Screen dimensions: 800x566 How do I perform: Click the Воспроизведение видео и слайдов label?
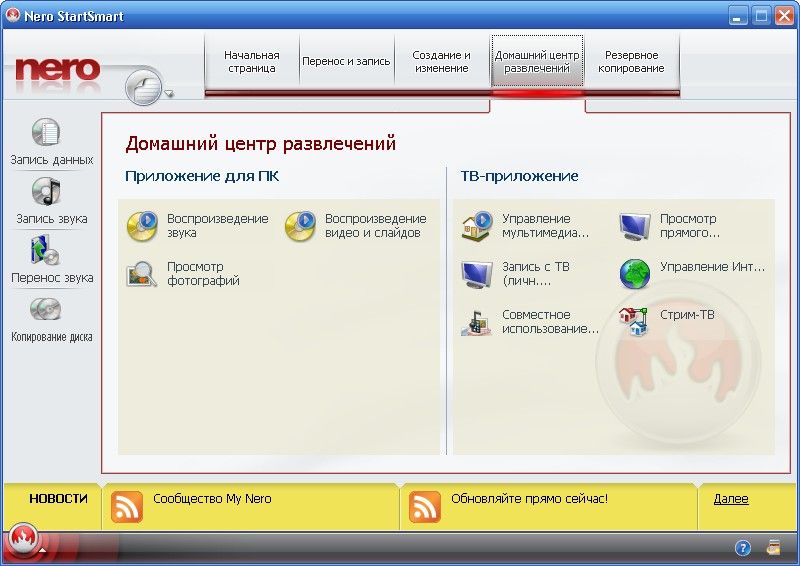point(376,226)
